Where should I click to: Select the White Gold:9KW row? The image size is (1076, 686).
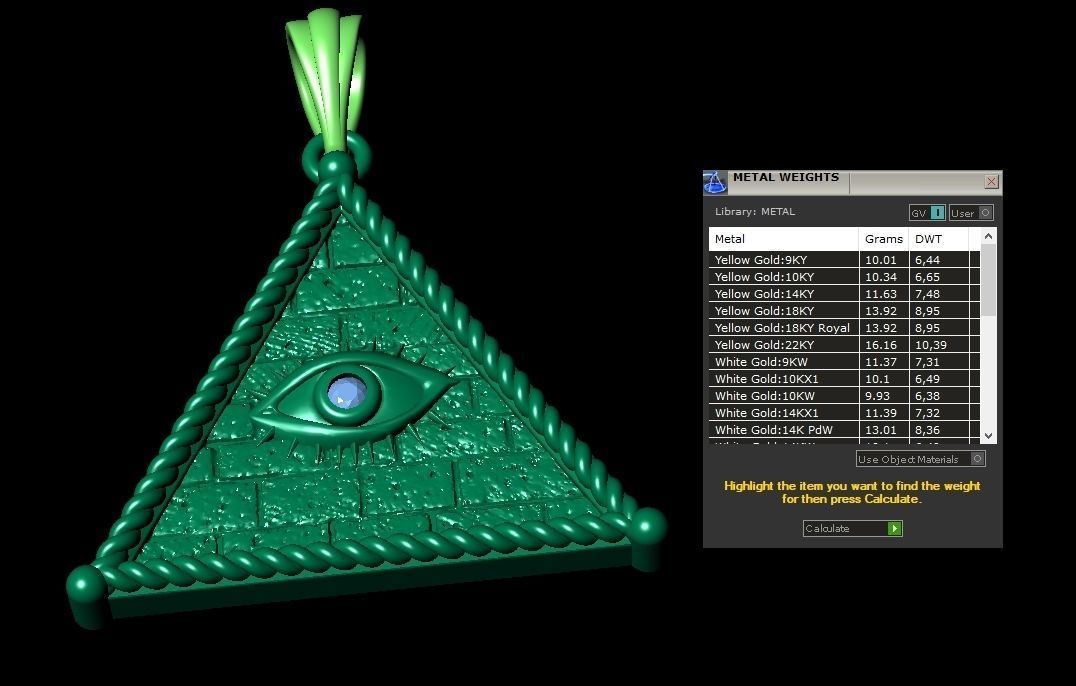[x=844, y=362]
